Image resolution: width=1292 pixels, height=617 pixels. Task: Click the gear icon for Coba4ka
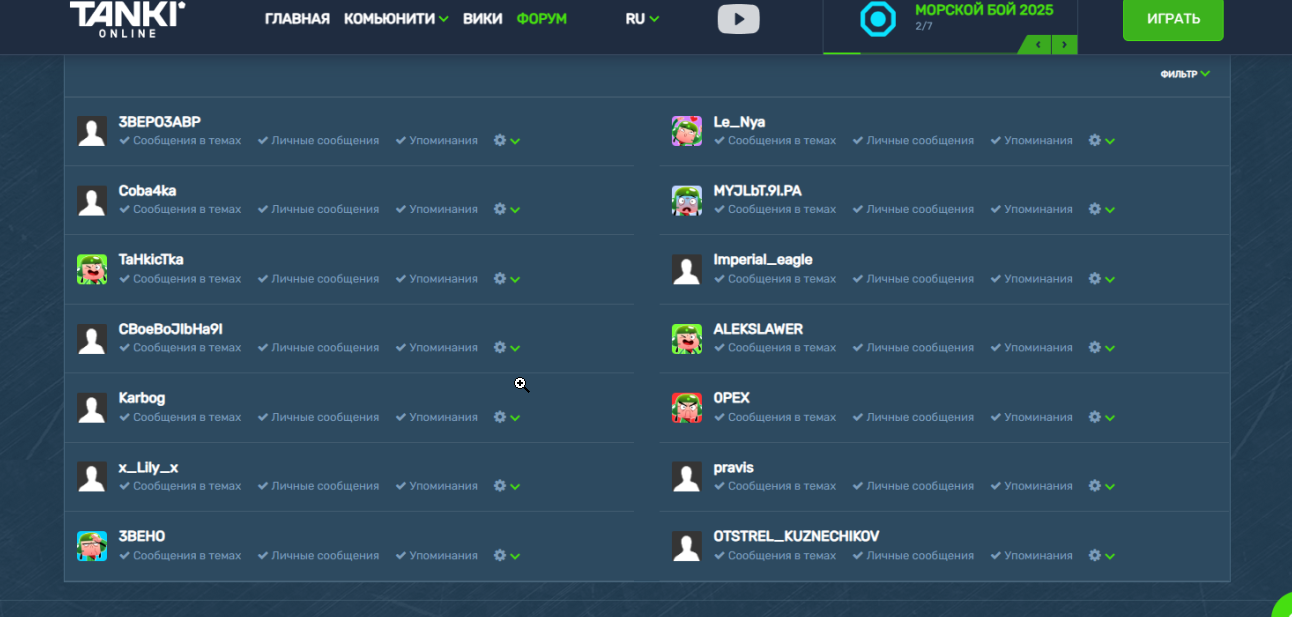tap(500, 209)
